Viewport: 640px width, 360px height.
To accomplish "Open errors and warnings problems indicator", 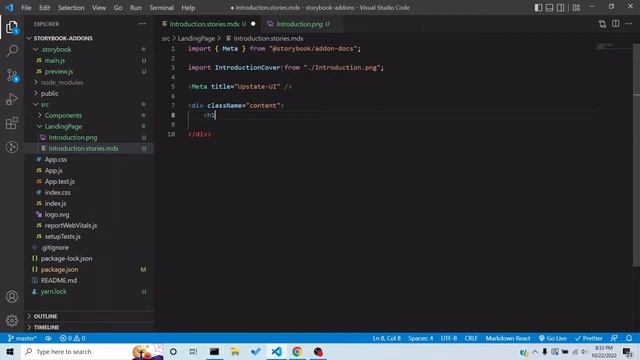I will click(73, 338).
